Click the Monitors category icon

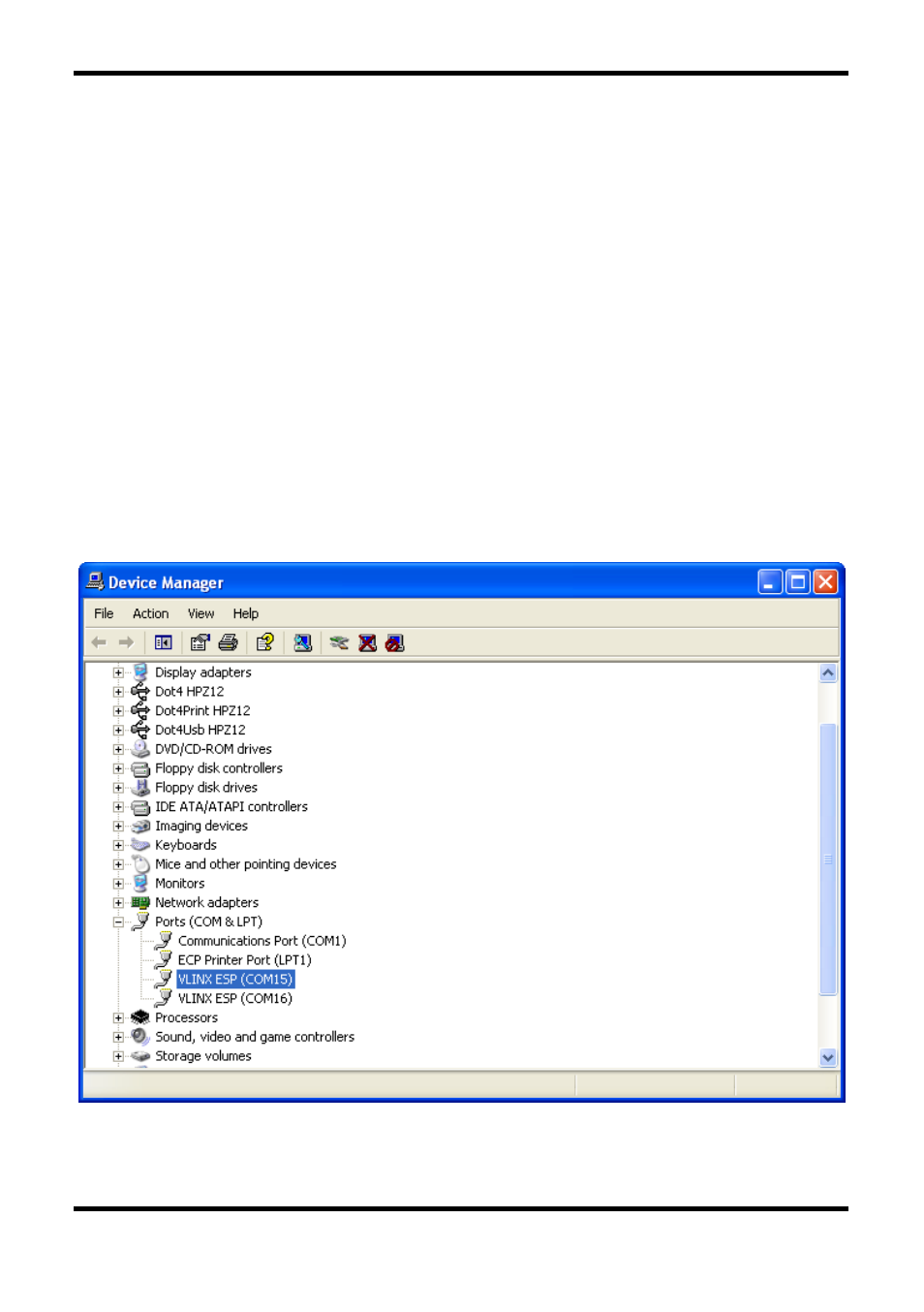[x=140, y=884]
